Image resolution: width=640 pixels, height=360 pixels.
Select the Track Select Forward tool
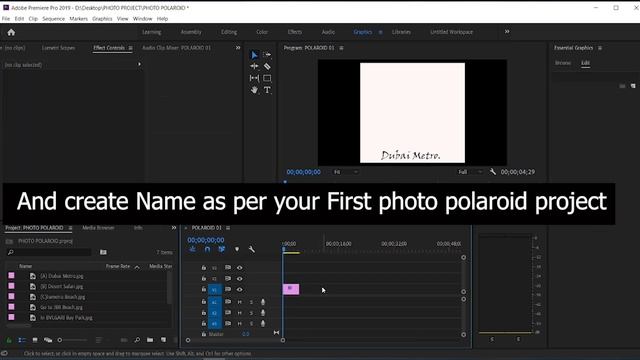click(267, 55)
